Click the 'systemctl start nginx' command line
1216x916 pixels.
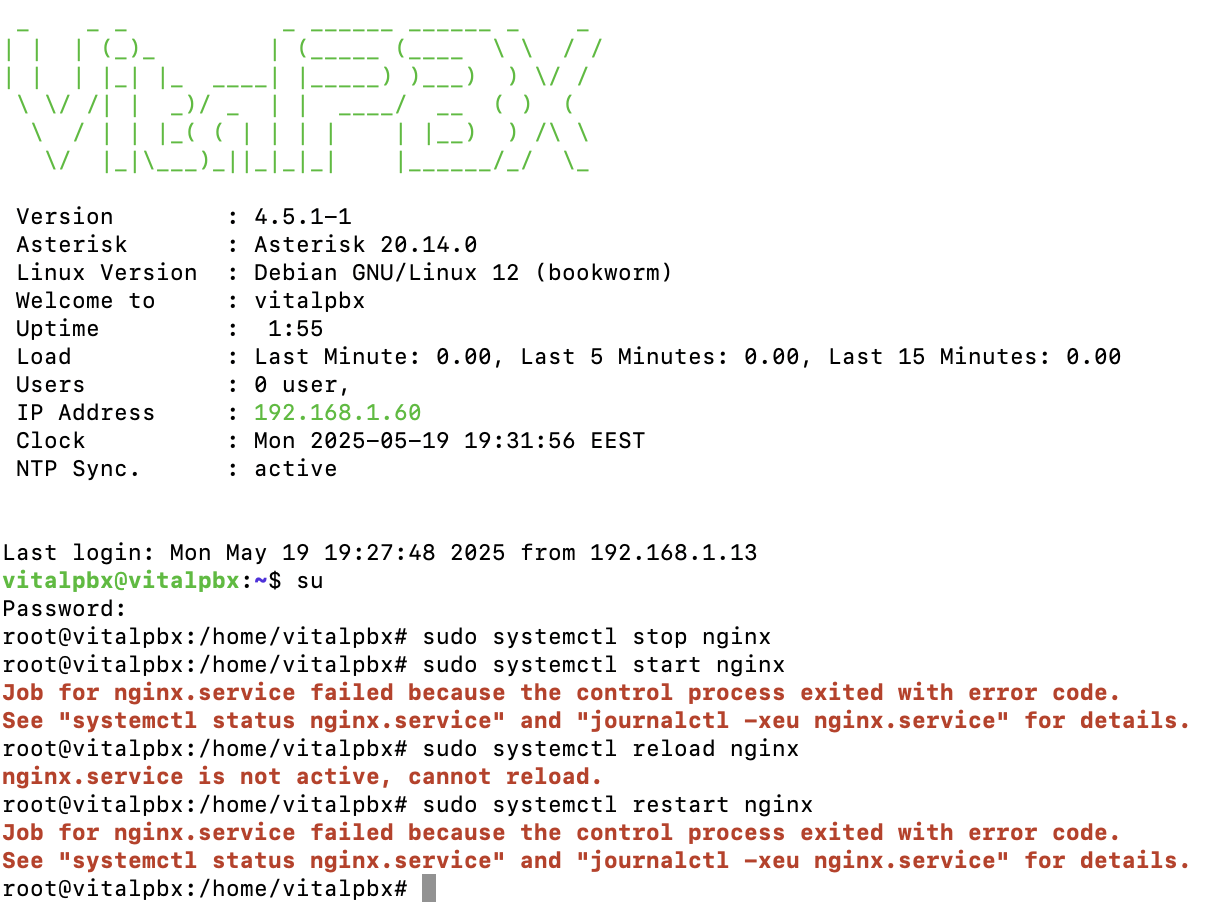[393, 665]
